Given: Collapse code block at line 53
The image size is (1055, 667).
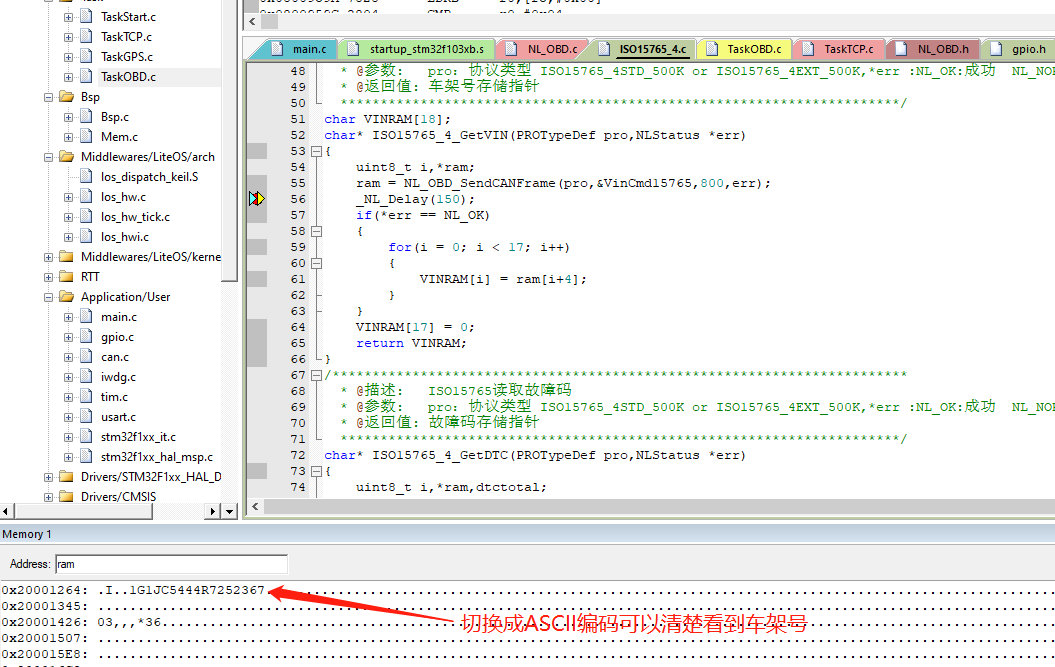Looking at the screenshot, I should [x=316, y=151].
